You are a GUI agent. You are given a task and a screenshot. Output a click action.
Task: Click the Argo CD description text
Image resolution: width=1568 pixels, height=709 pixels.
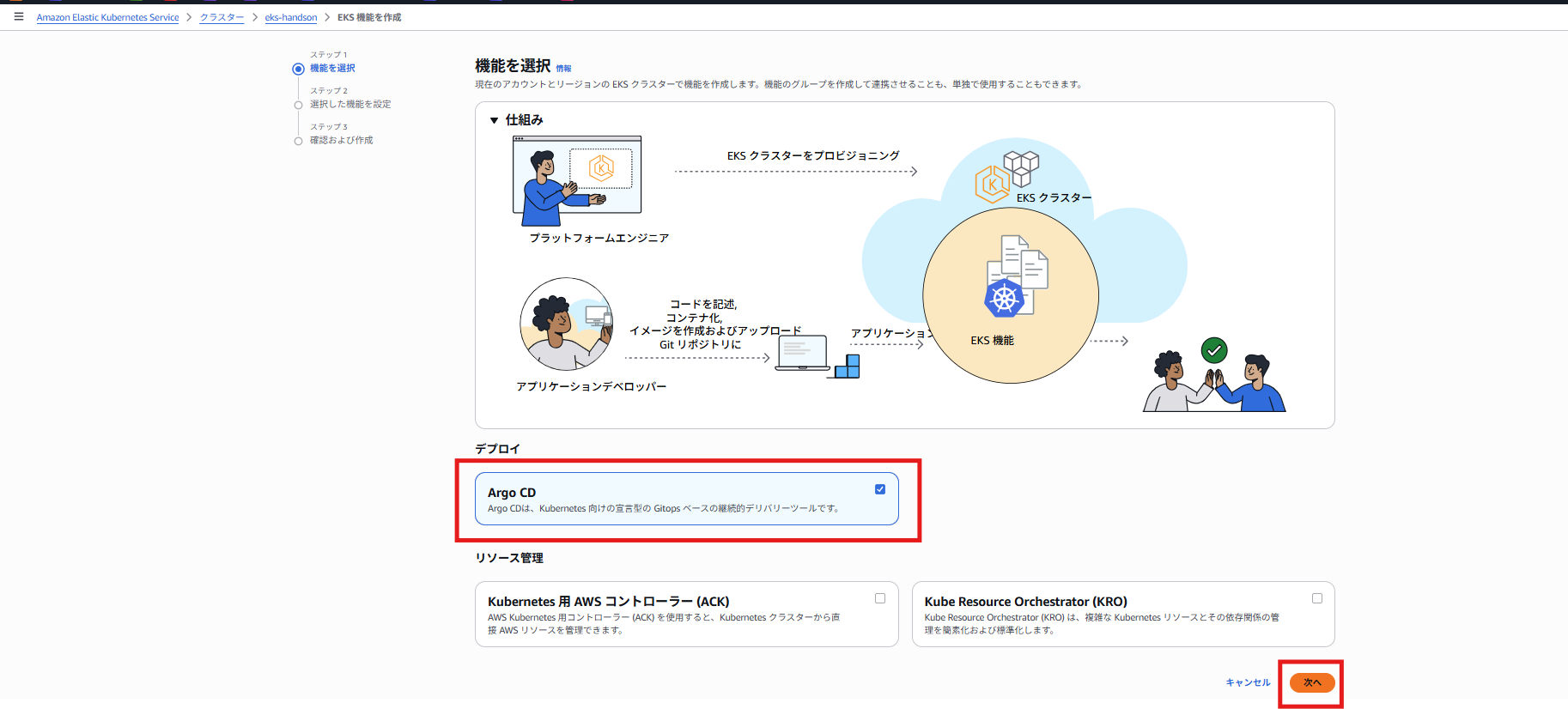[x=664, y=508]
